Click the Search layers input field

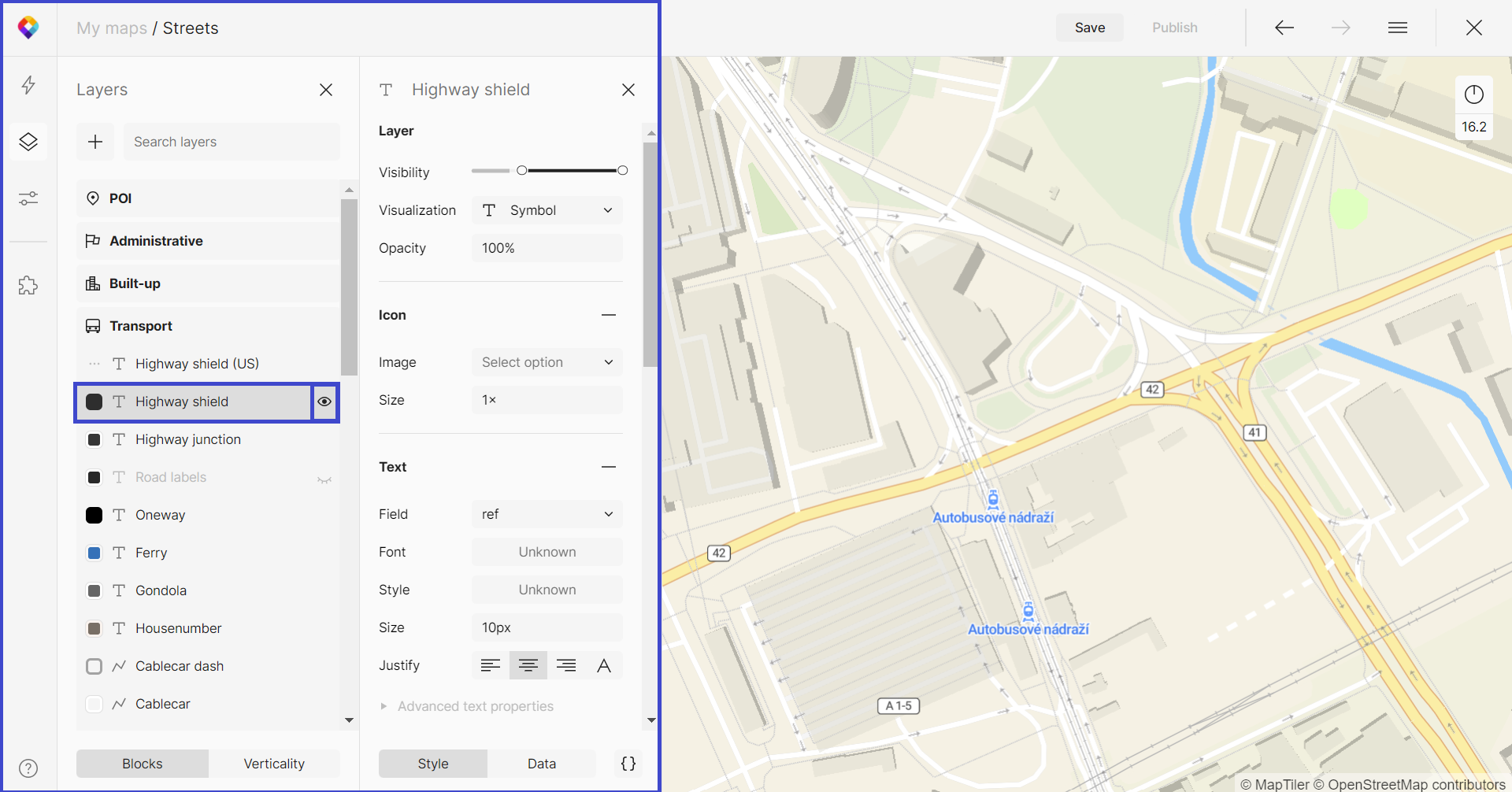tap(232, 142)
